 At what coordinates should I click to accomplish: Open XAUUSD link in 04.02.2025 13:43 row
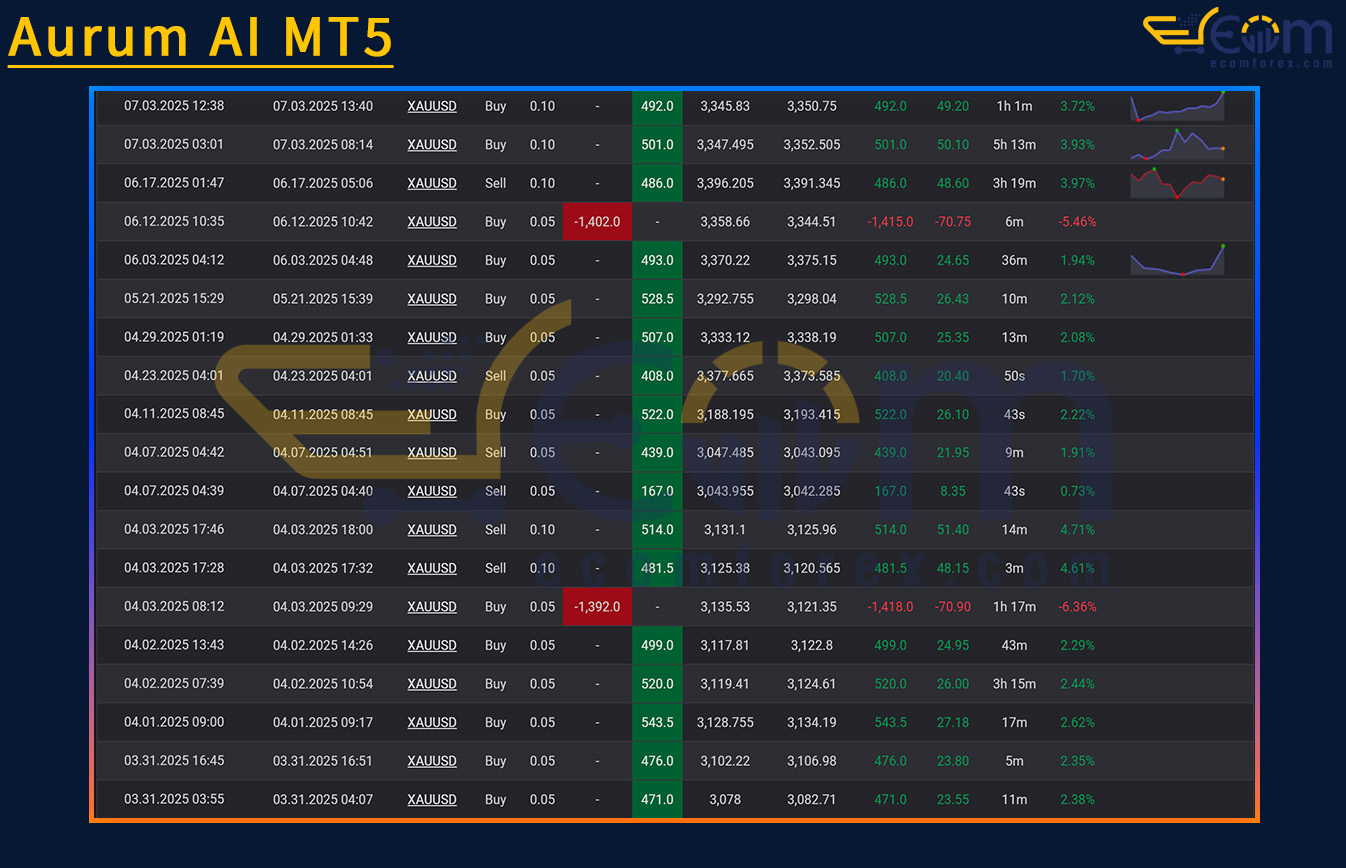432,645
